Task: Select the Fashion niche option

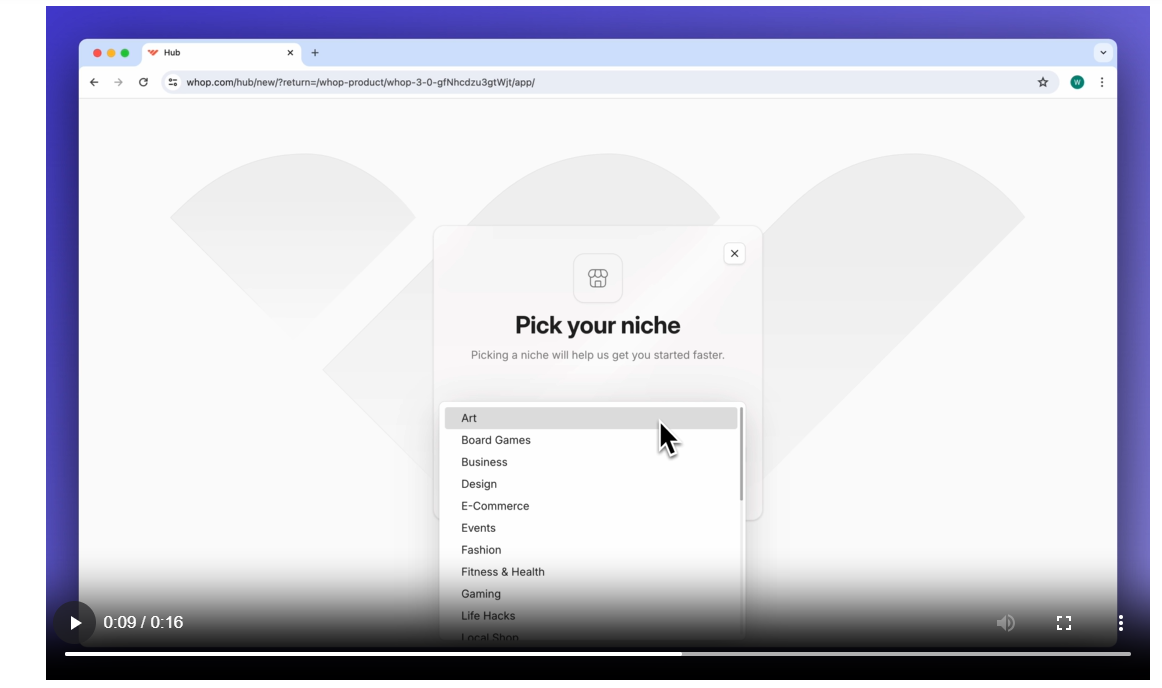Action: point(591,550)
